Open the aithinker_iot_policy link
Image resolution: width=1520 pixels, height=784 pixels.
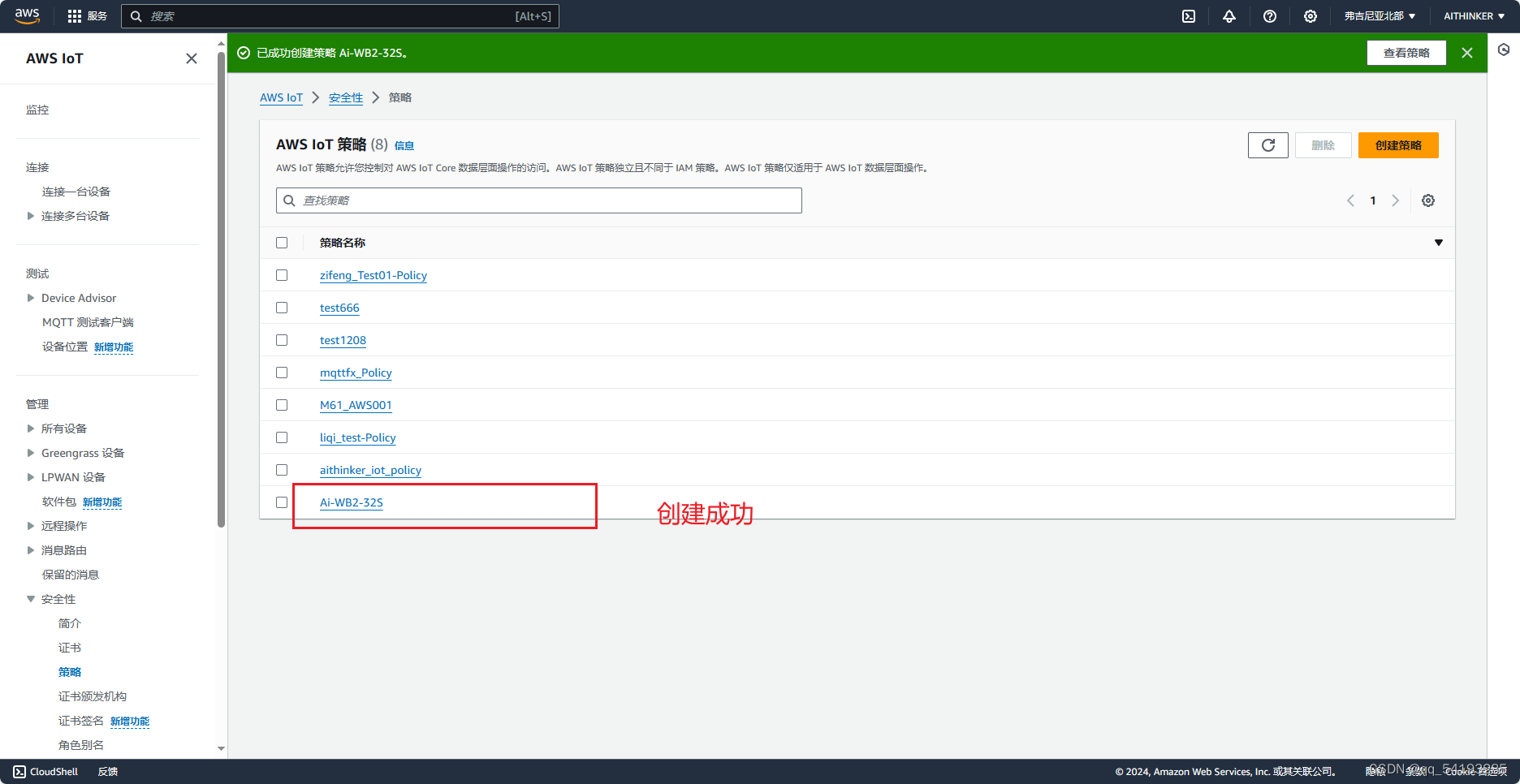(370, 470)
